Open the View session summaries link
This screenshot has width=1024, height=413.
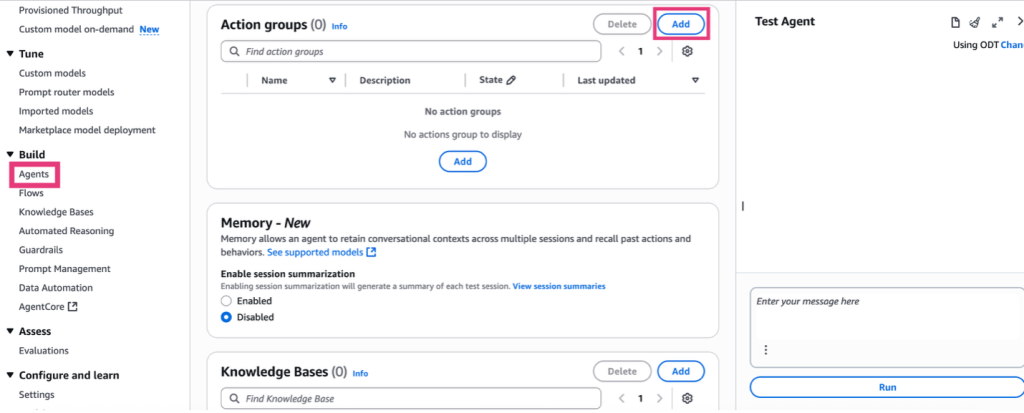tap(558, 287)
